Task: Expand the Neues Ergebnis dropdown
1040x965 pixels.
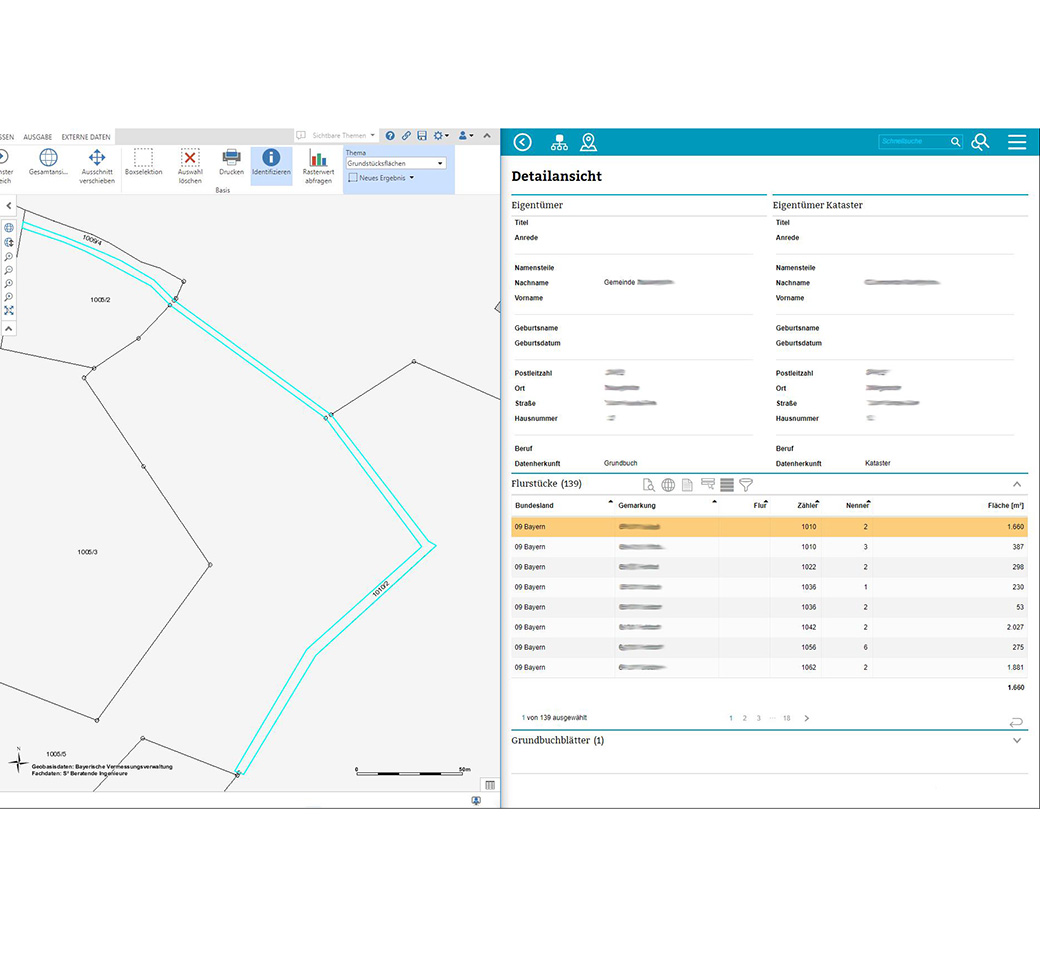Action: (381, 178)
